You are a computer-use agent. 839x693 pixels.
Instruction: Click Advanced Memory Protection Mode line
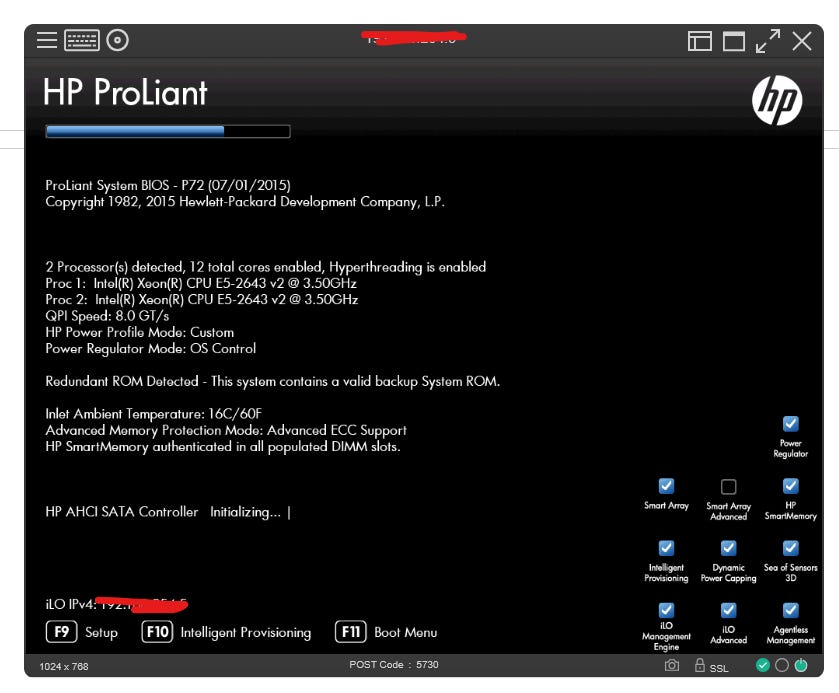(x=226, y=430)
